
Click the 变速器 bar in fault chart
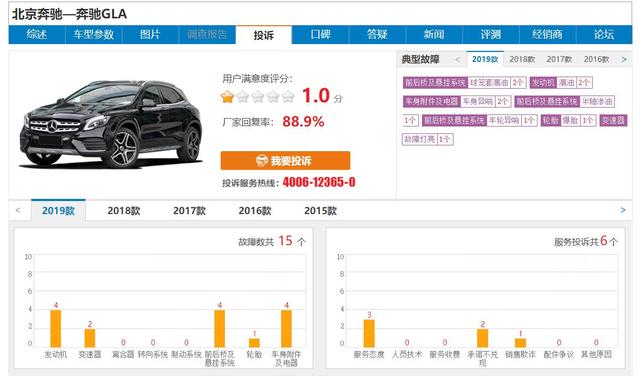coord(90,338)
